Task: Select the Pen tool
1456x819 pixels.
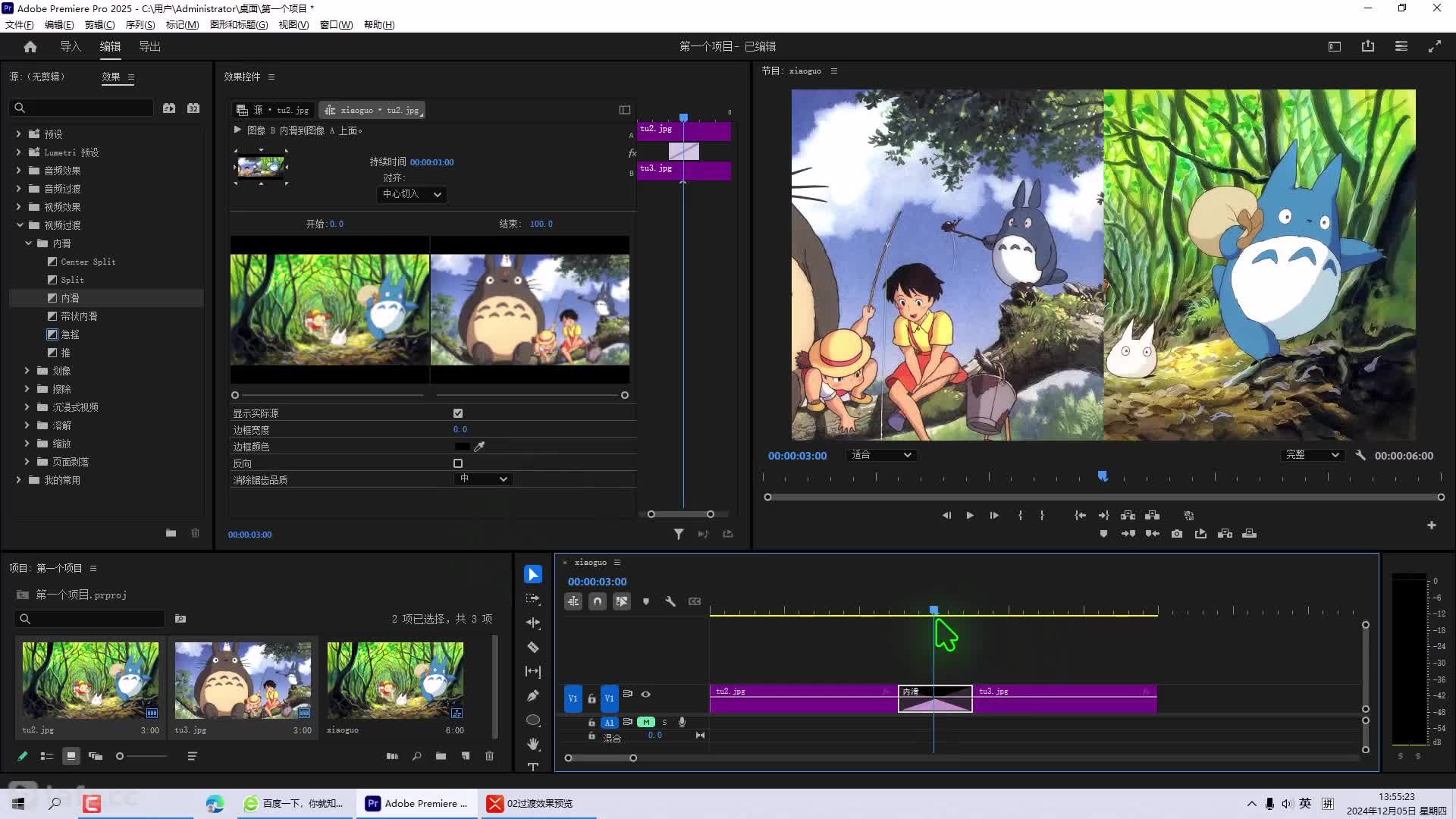Action: click(533, 696)
